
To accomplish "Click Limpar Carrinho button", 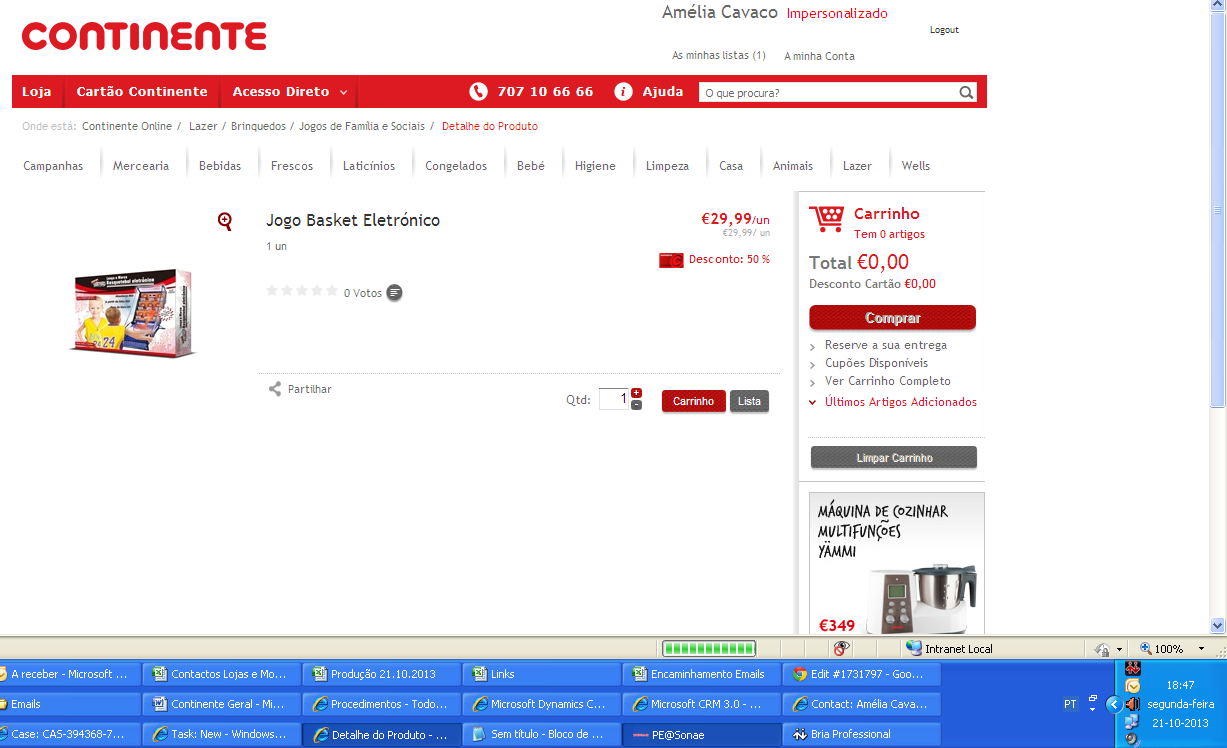I will pos(894,458).
